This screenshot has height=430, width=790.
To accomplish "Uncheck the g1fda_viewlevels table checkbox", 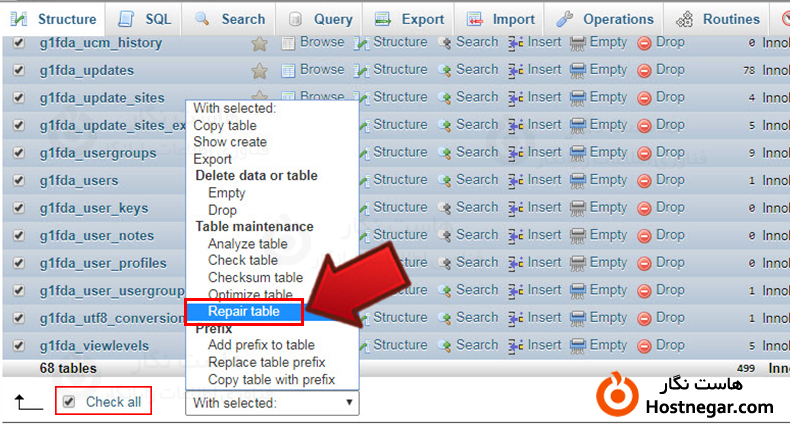I will point(20,346).
